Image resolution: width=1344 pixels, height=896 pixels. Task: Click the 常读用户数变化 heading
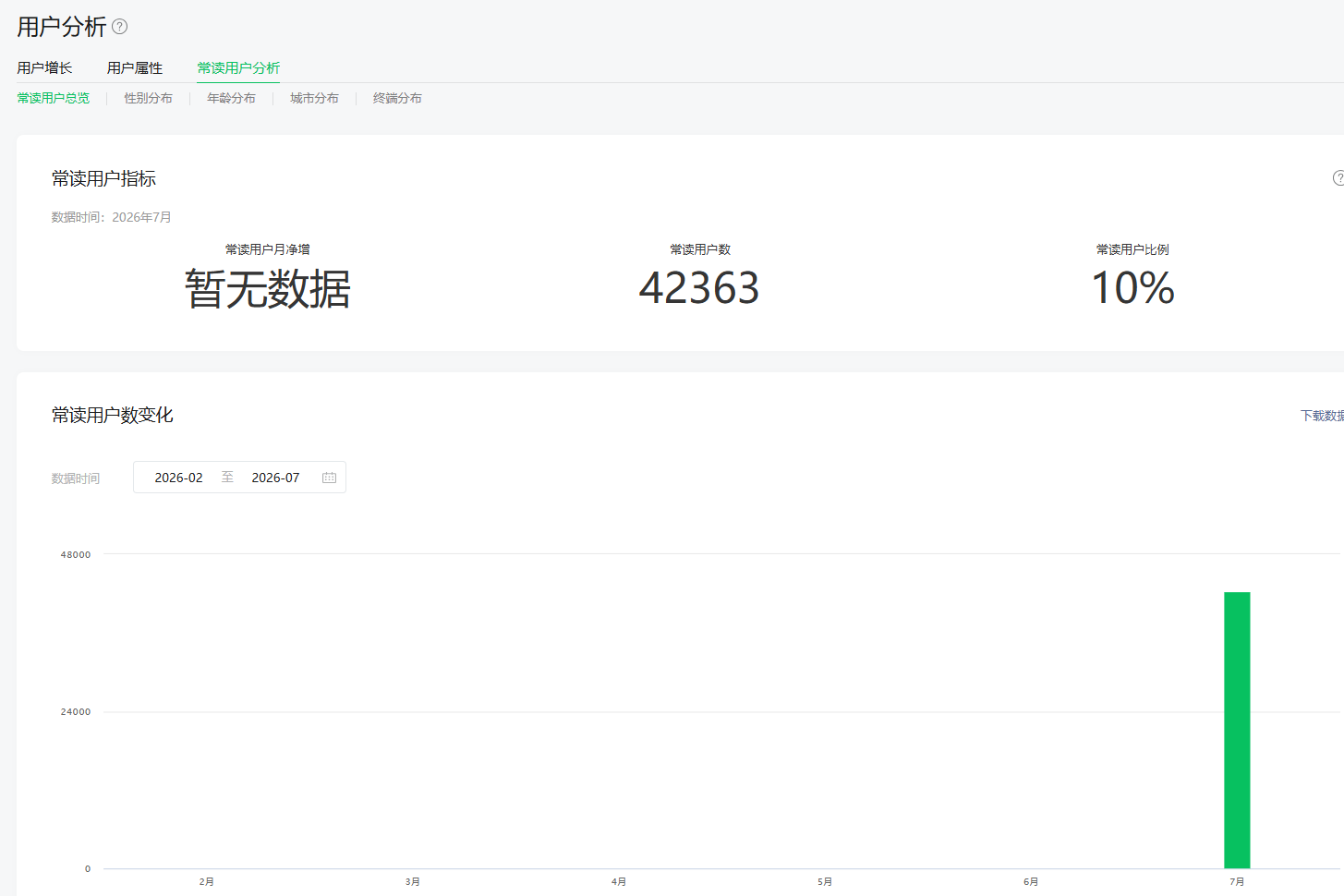(113, 416)
